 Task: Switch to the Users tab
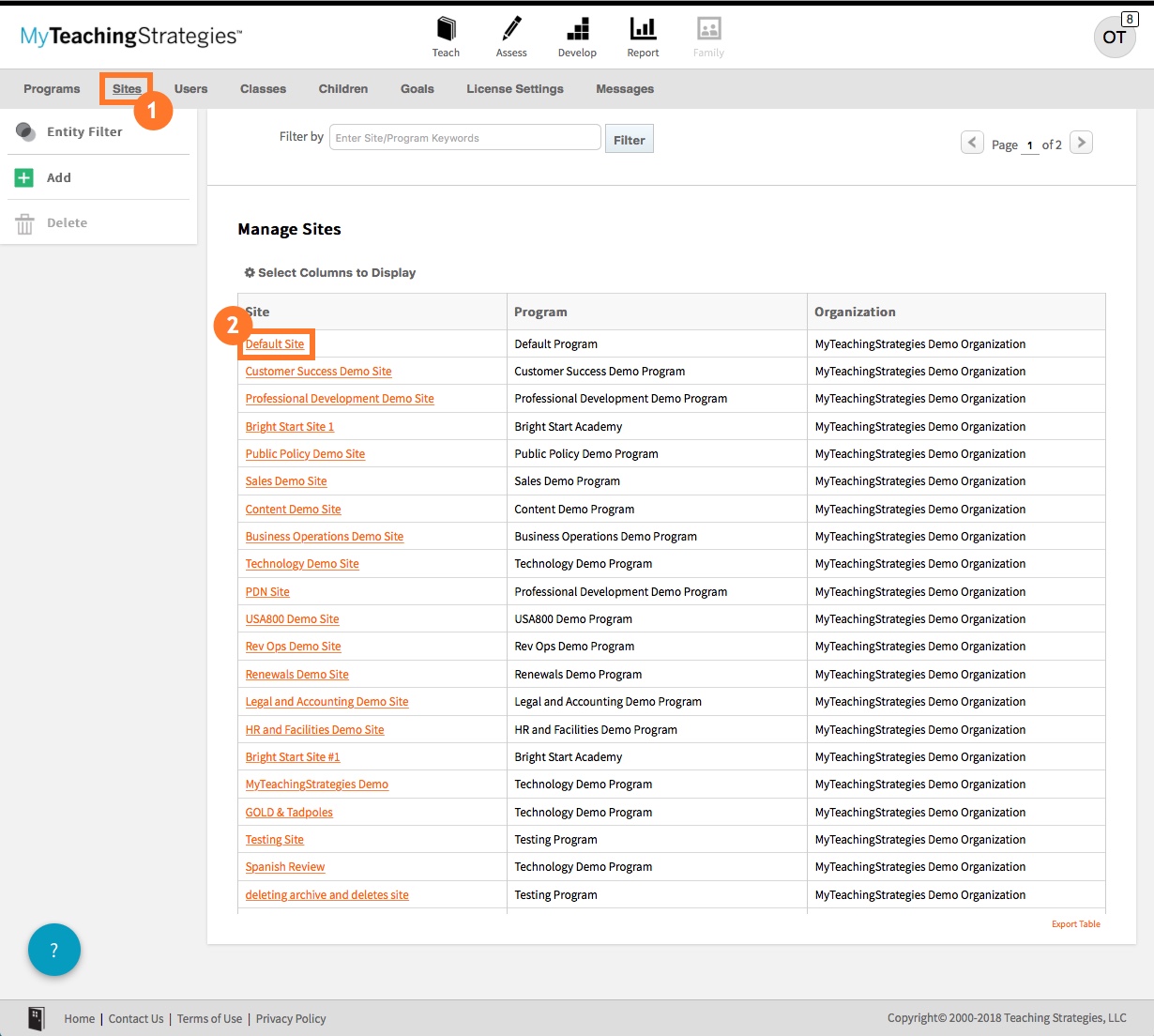[x=190, y=88]
